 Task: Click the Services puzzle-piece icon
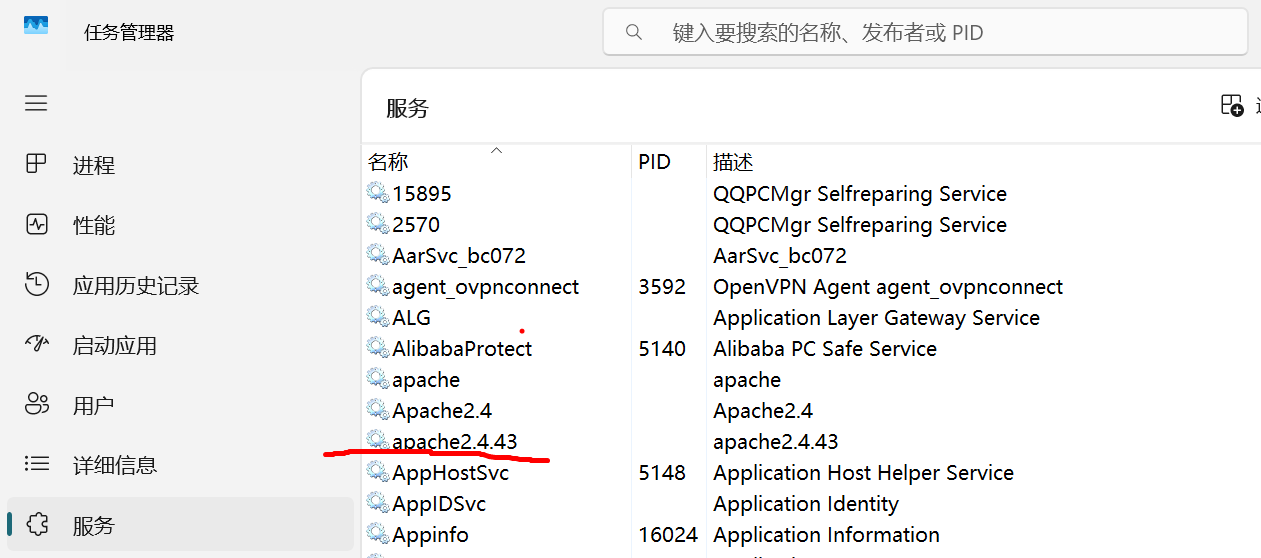pyautogui.click(x=37, y=524)
